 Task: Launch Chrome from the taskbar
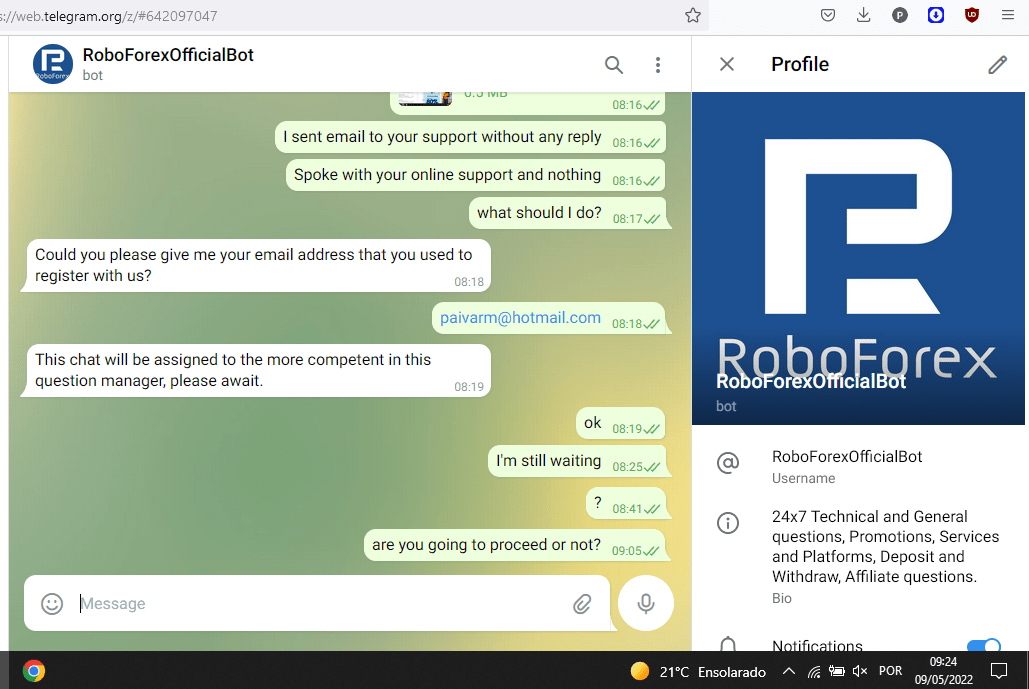coord(34,671)
